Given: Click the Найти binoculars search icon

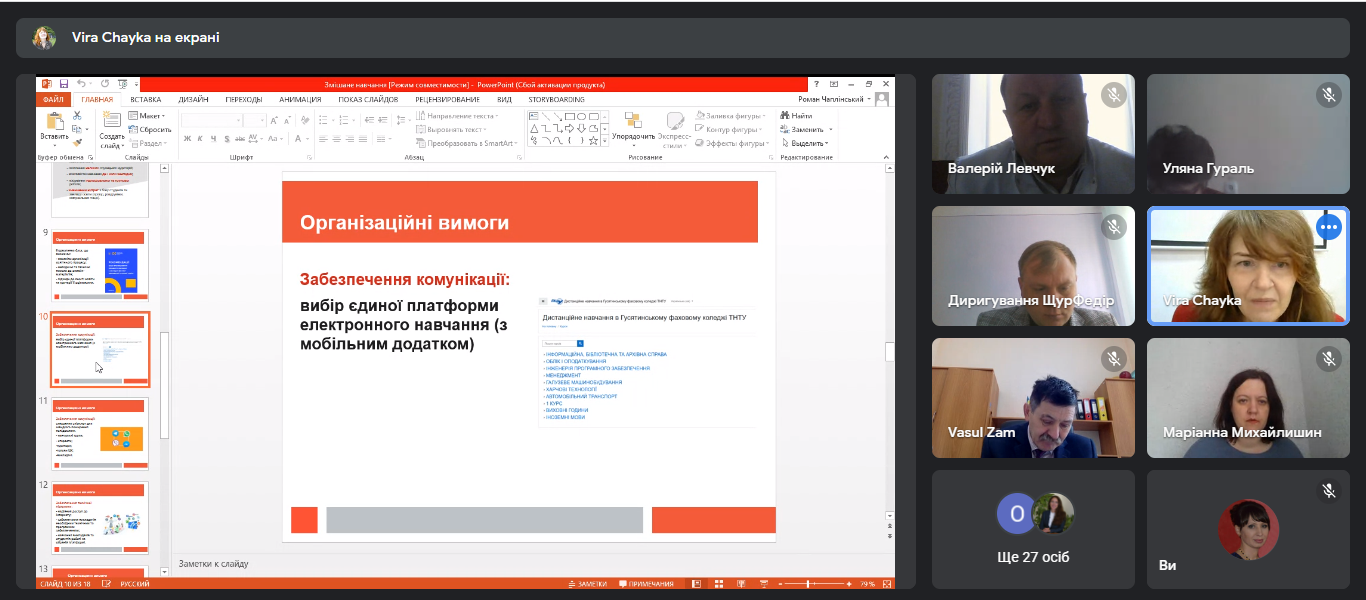Looking at the screenshot, I should [x=785, y=116].
